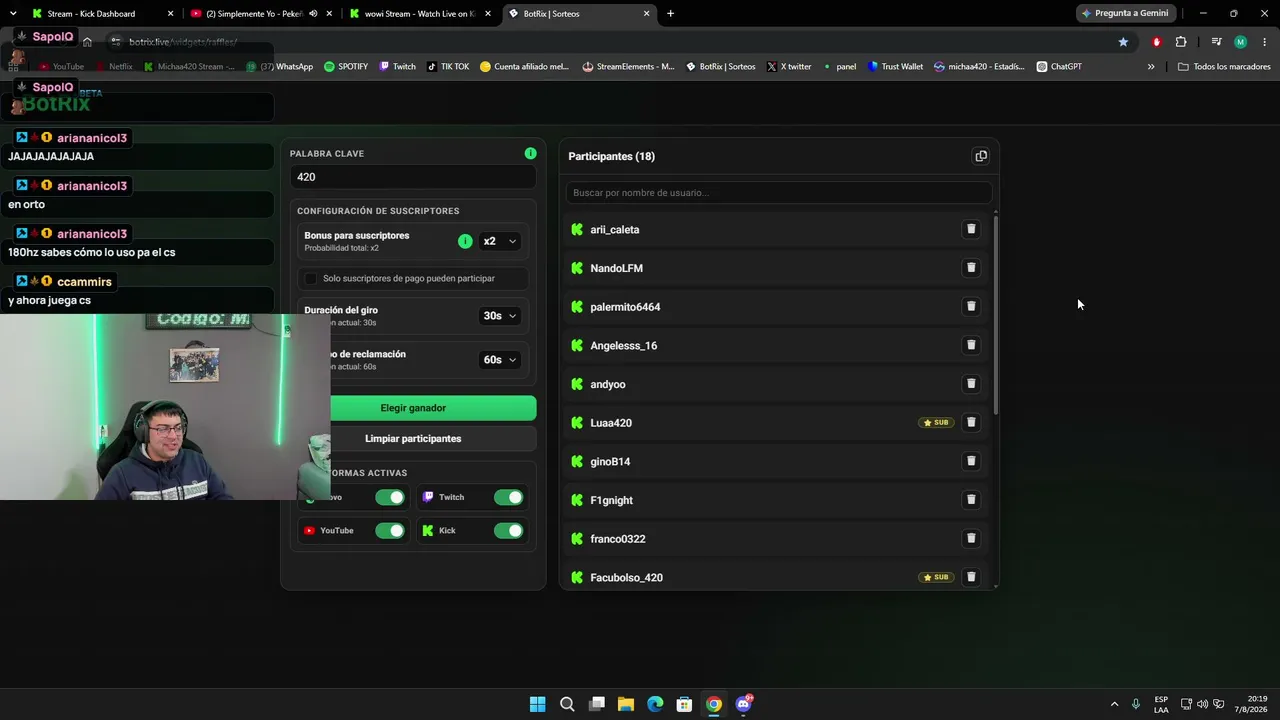Open a new browser tab

(x=670, y=14)
